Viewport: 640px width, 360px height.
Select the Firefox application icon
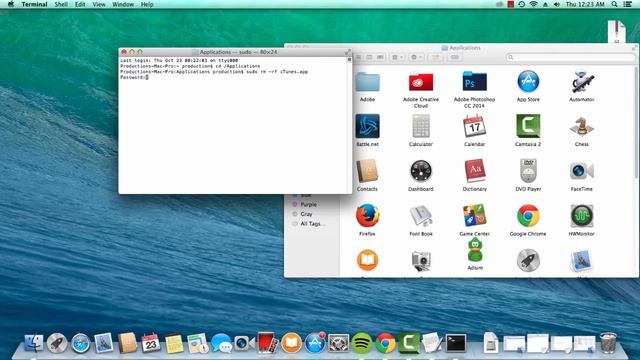click(x=367, y=216)
